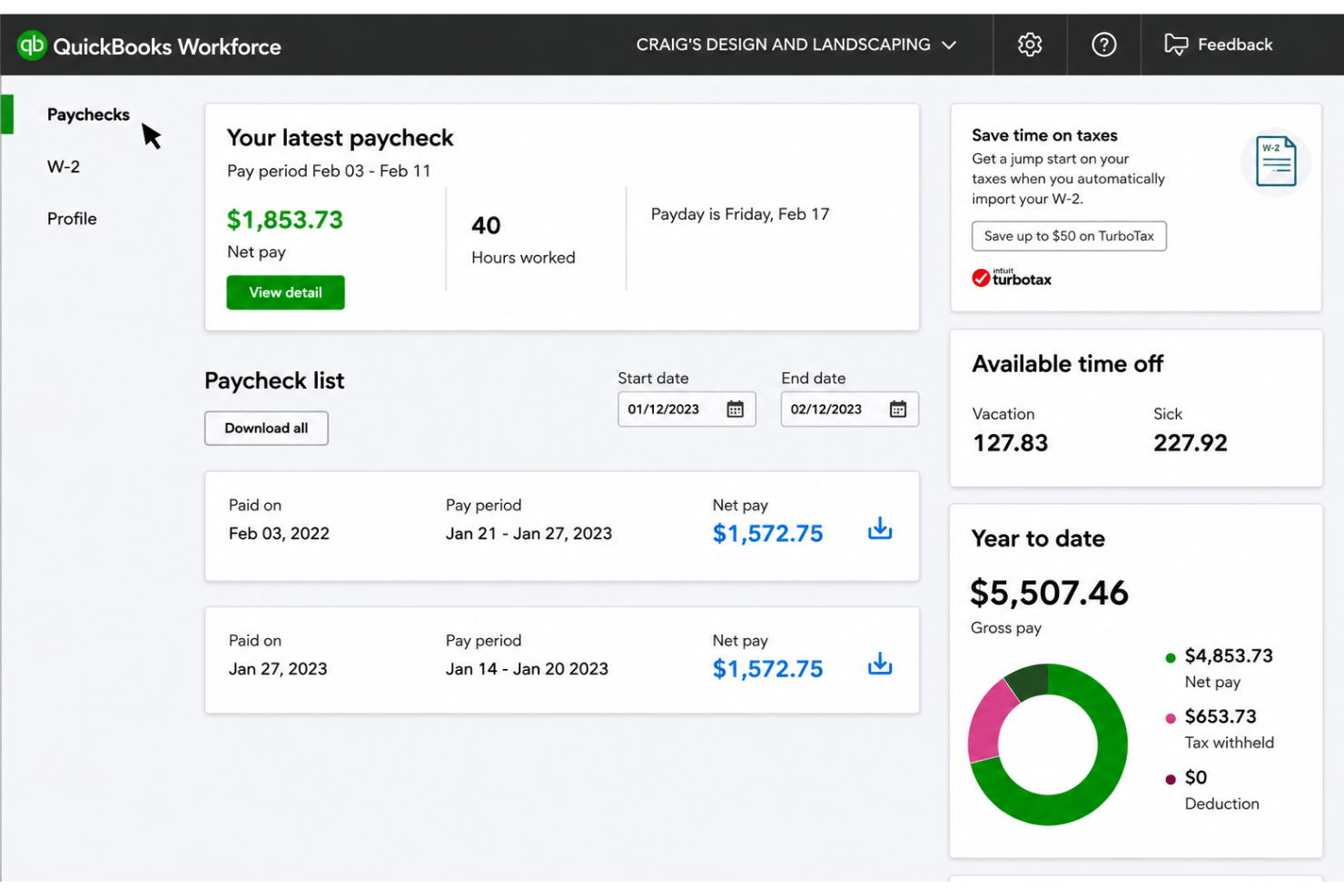
Task: Click the $0 Deduction value
Action: click(1196, 778)
